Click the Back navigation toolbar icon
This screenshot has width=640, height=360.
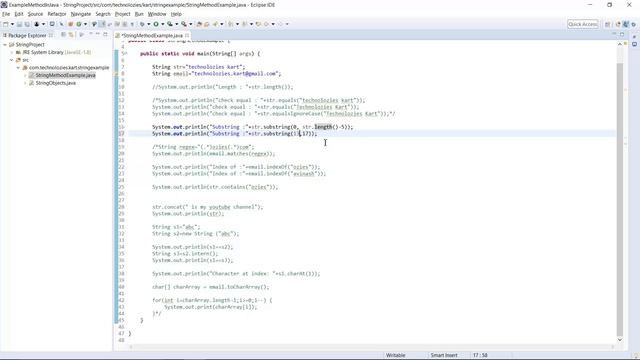(x=266, y=24)
